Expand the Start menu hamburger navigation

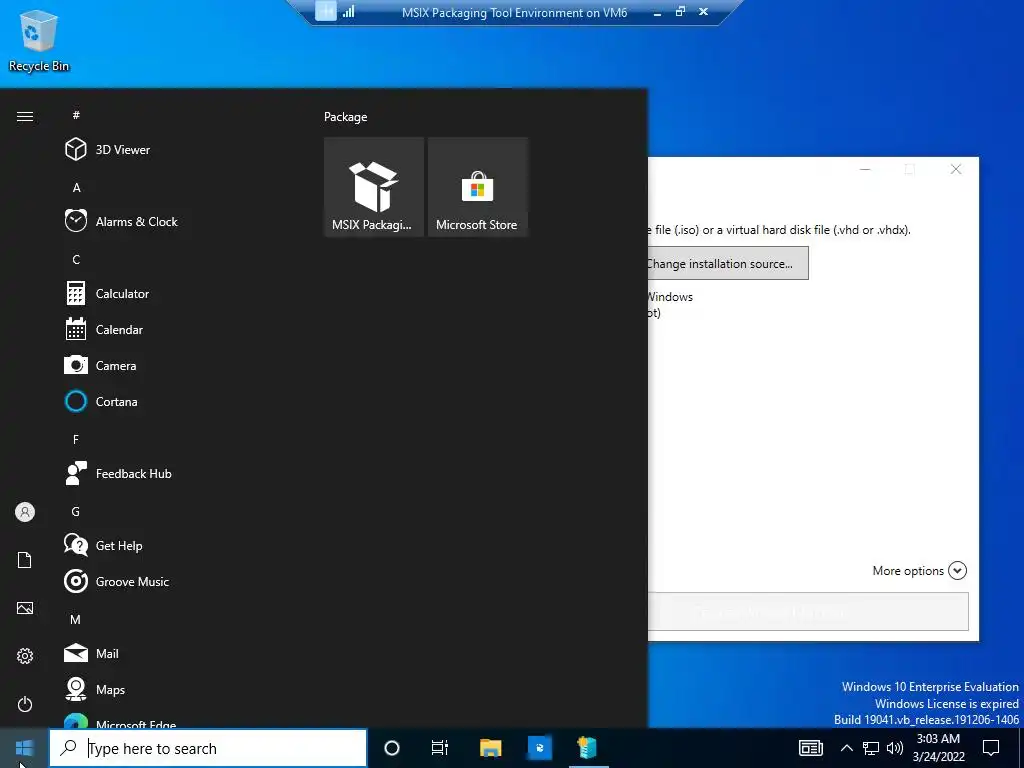tap(25, 116)
